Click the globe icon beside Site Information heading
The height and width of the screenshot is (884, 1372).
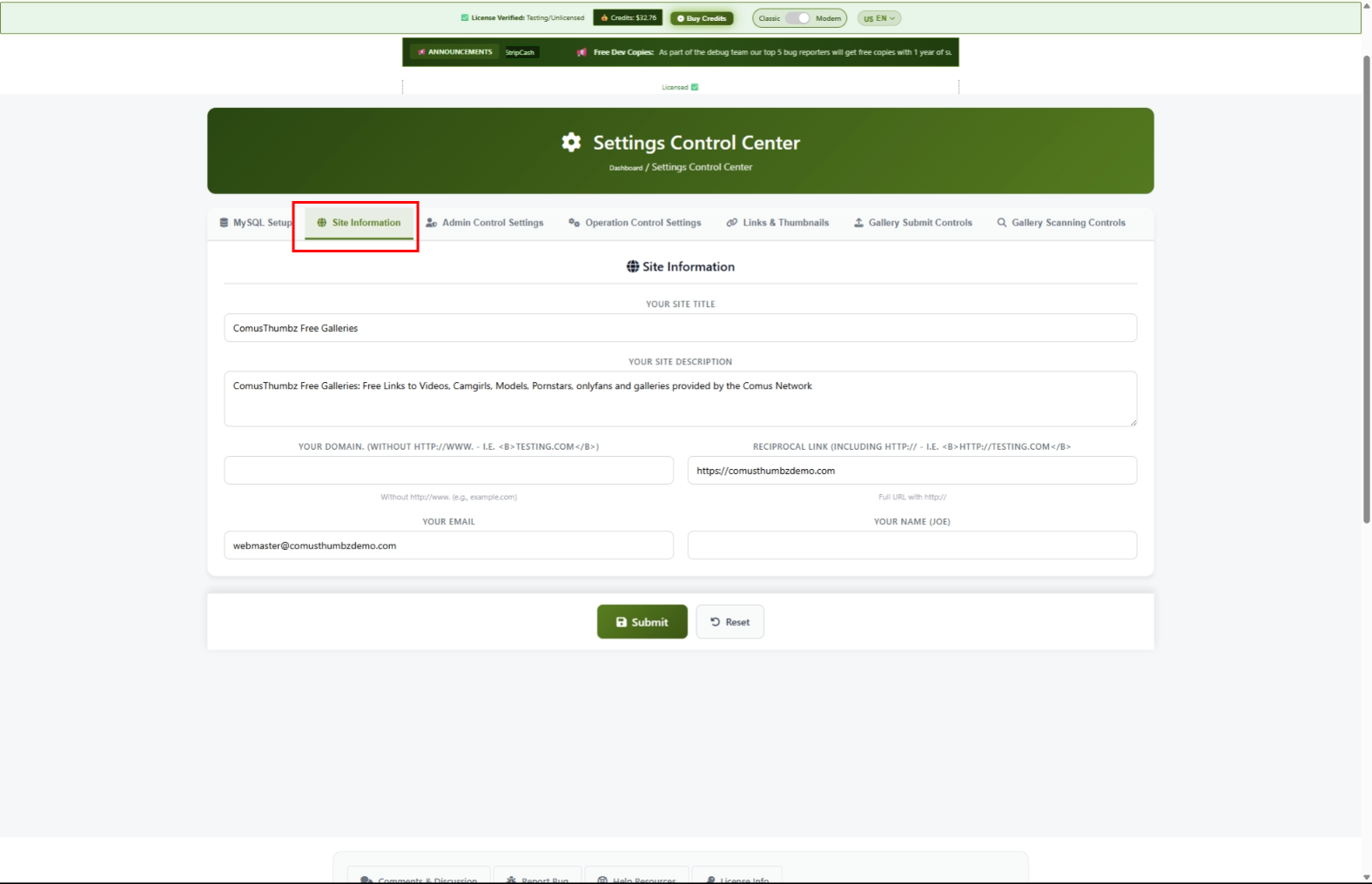tap(633, 267)
